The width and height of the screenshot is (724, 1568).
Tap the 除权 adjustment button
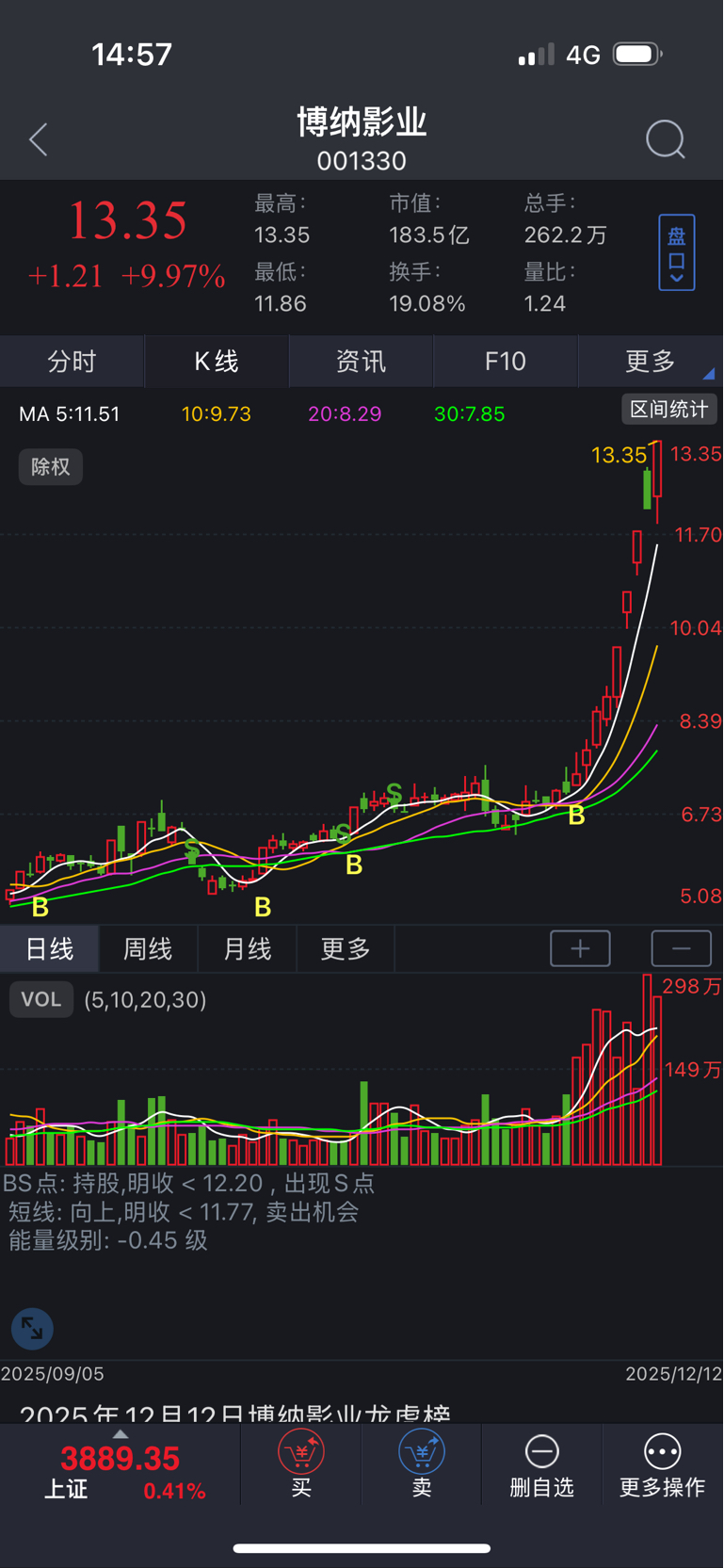coord(51,467)
